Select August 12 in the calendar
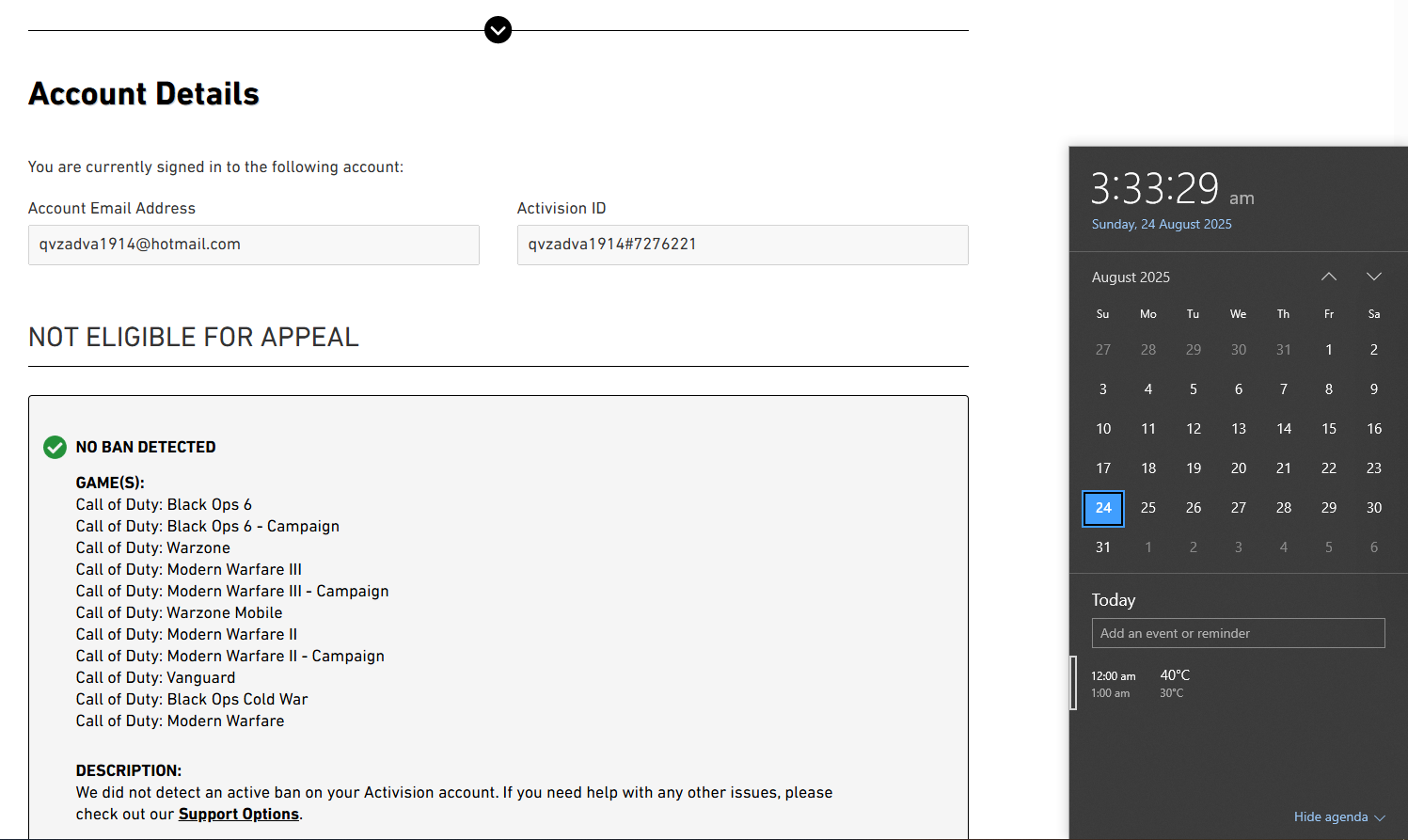The width and height of the screenshot is (1408, 840). coord(1194,429)
